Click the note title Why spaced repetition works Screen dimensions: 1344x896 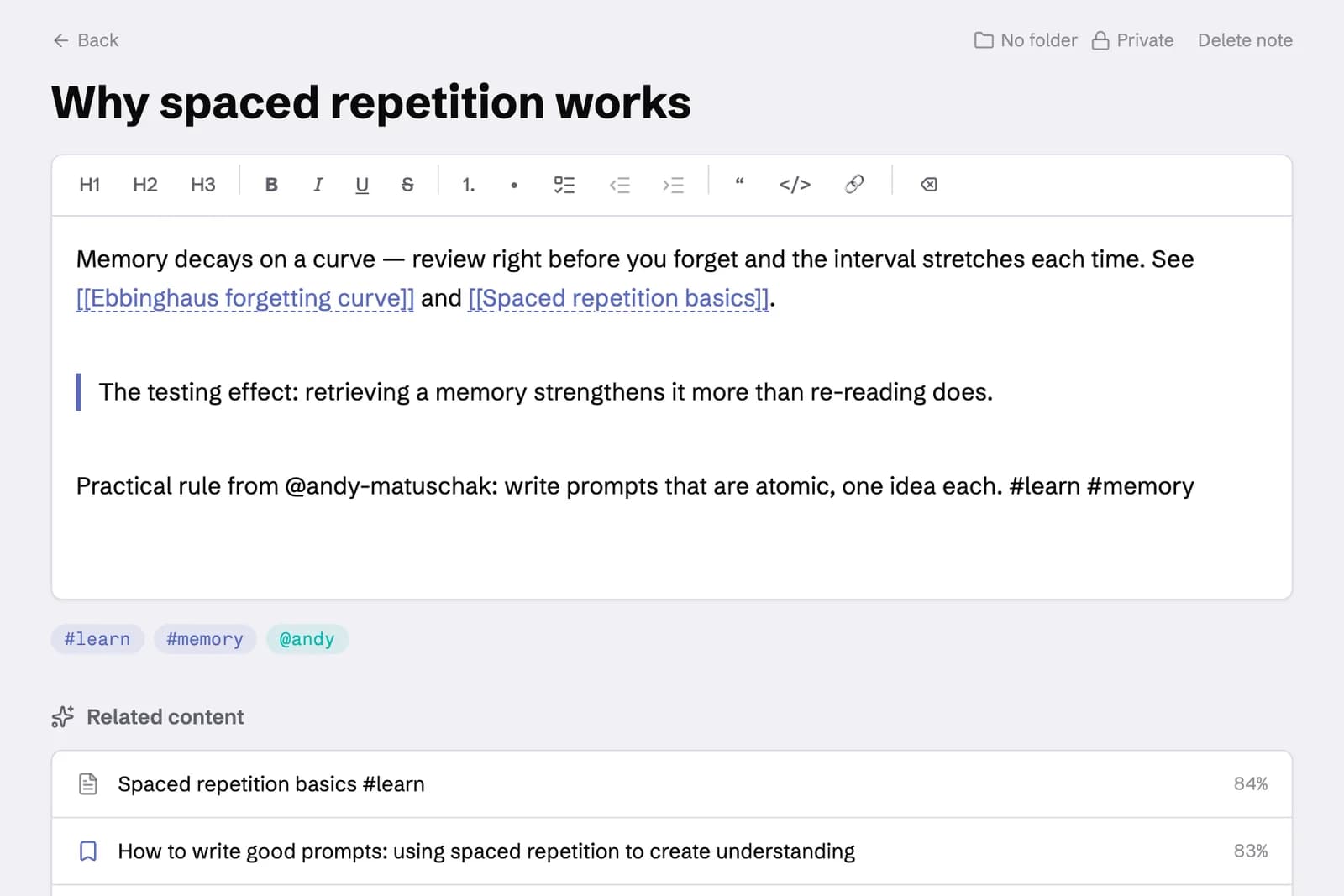[371, 103]
